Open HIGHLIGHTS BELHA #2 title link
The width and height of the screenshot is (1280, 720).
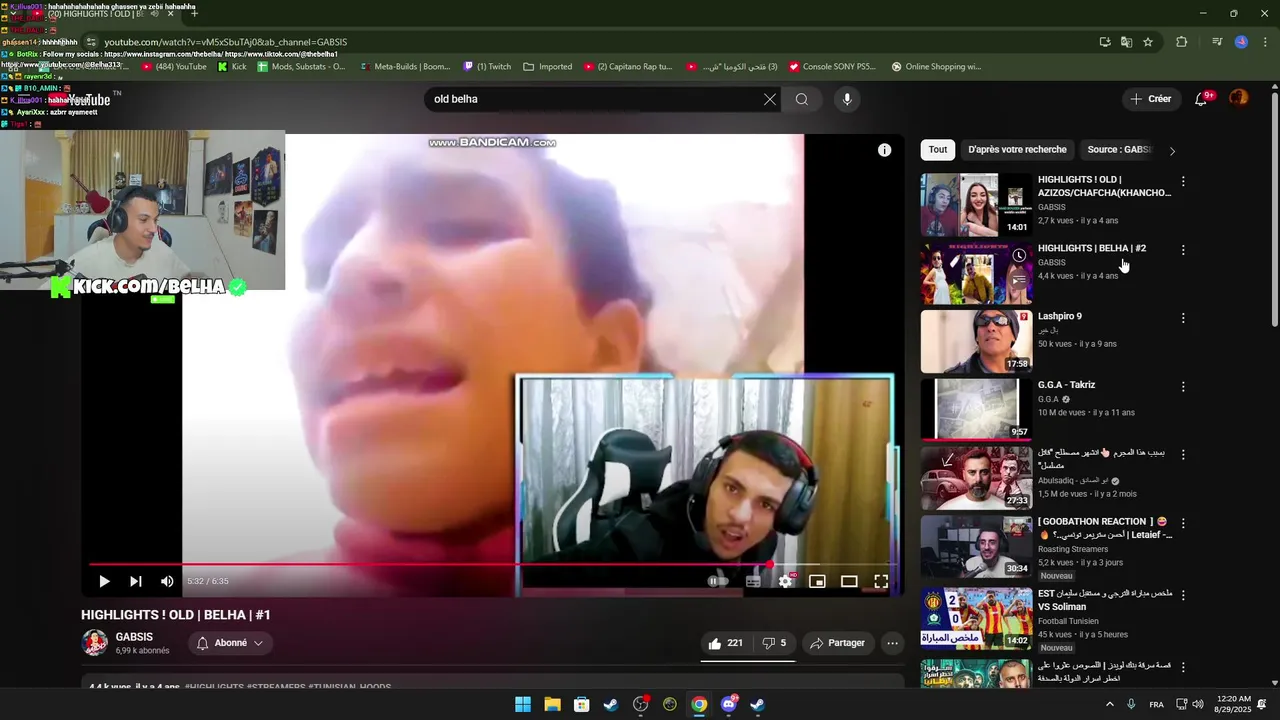pos(1092,248)
